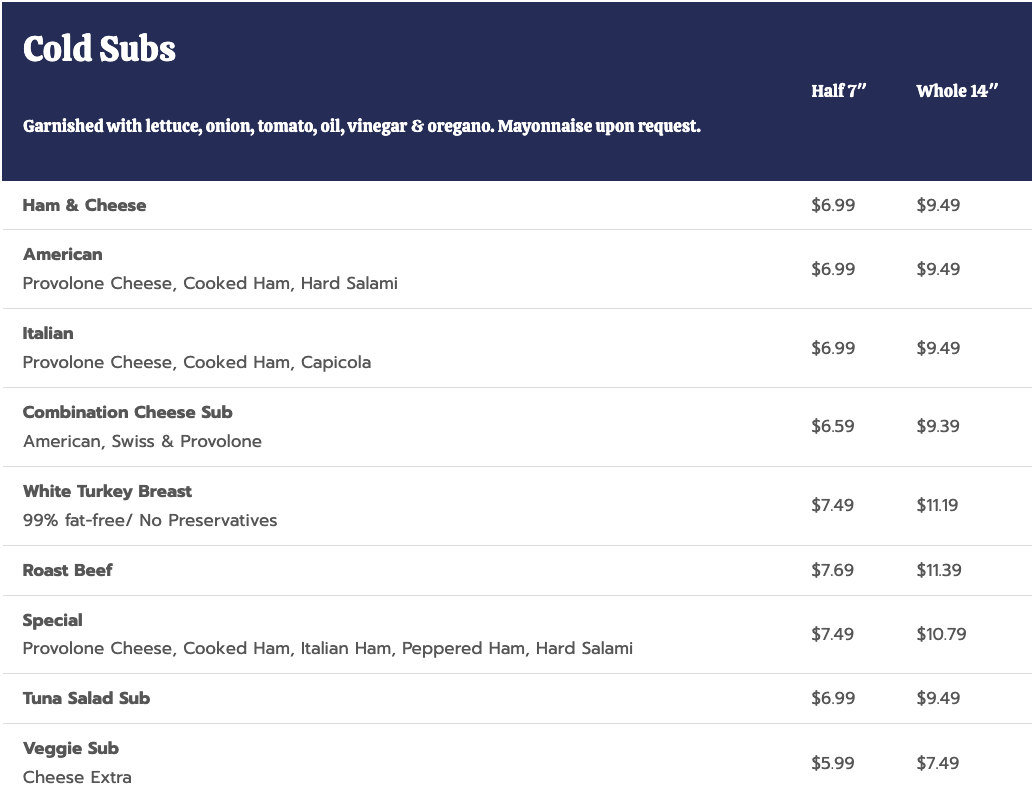
Task: Click the Whole 14" column header
Action: point(957,91)
